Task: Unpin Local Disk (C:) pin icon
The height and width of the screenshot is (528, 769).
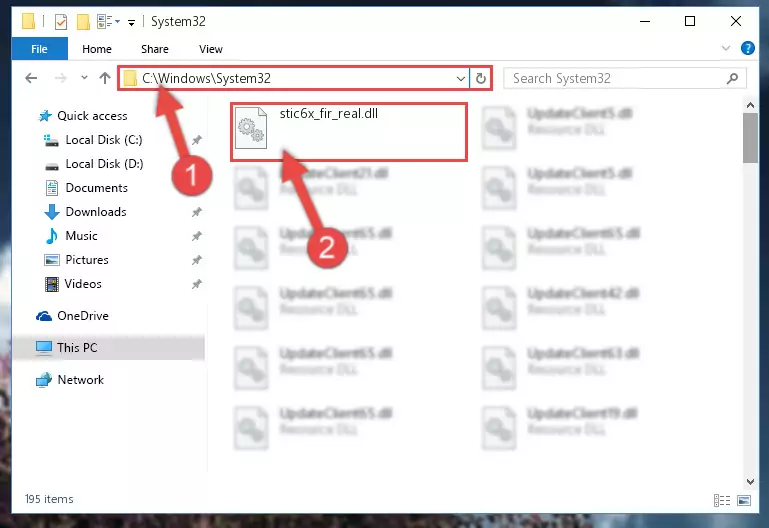Action: pos(197,140)
